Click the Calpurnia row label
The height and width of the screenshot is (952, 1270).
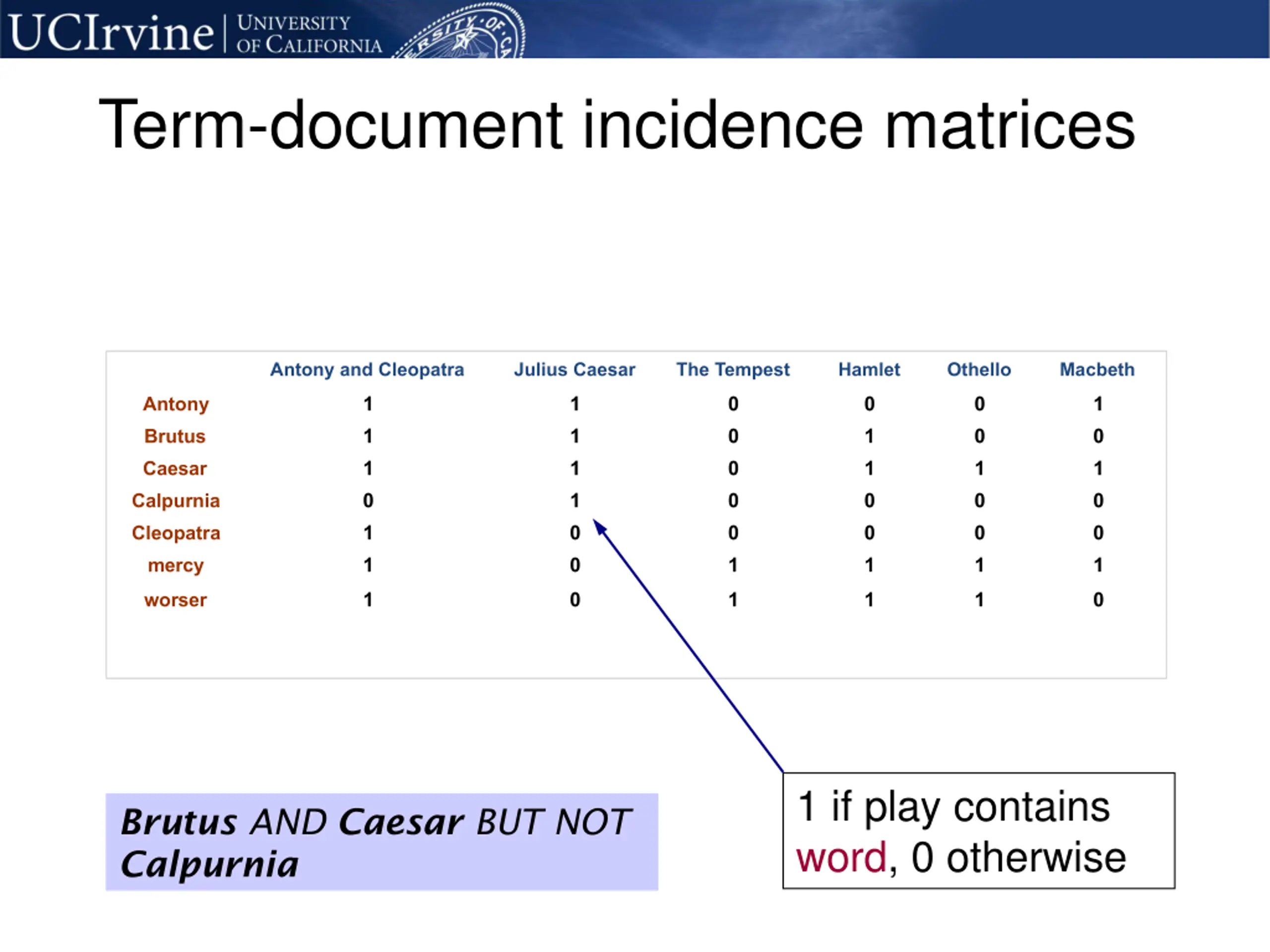coord(176,501)
